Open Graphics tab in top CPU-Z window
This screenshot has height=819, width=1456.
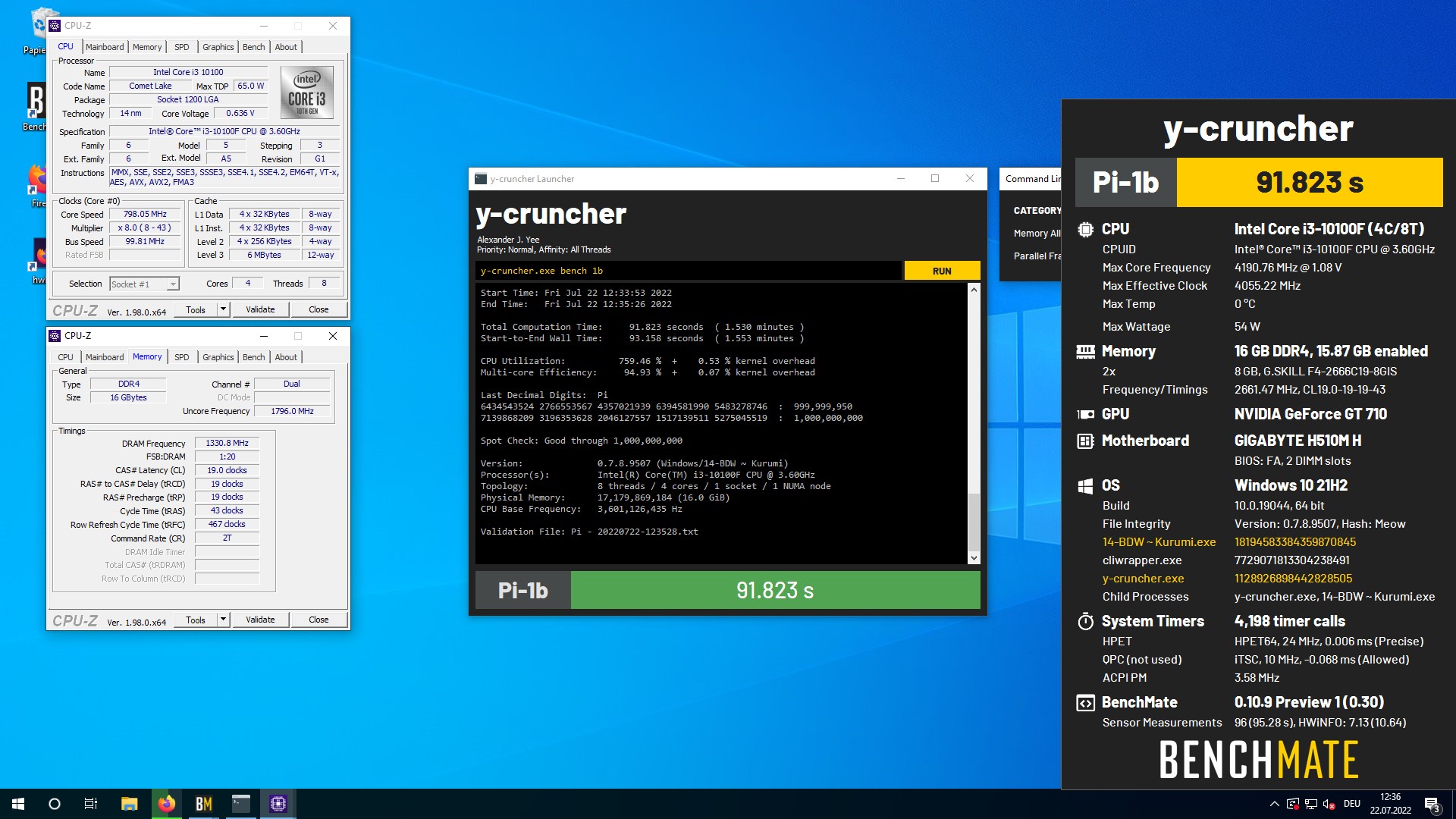tap(218, 47)
